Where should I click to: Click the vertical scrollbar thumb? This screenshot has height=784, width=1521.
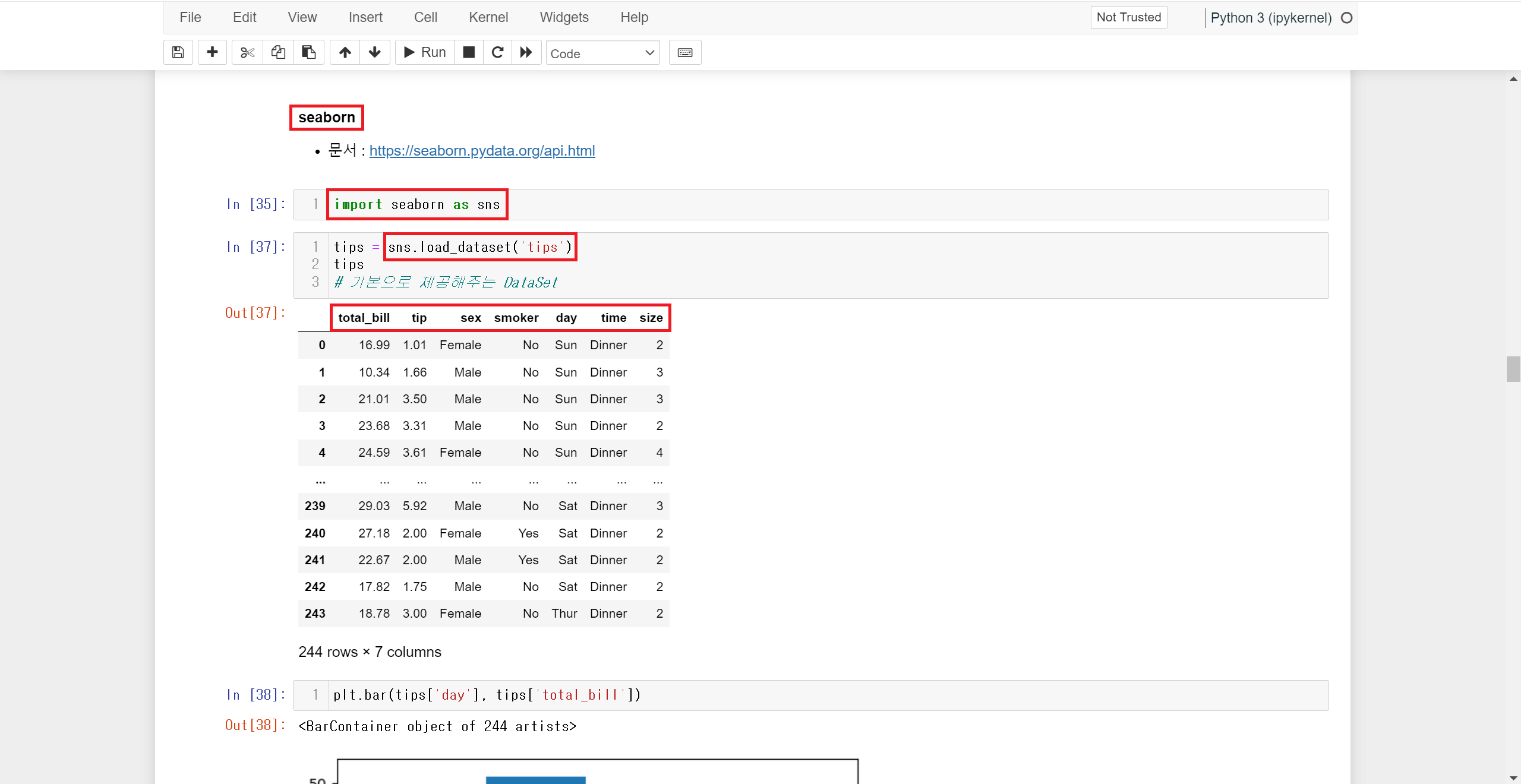point(1513,369)
